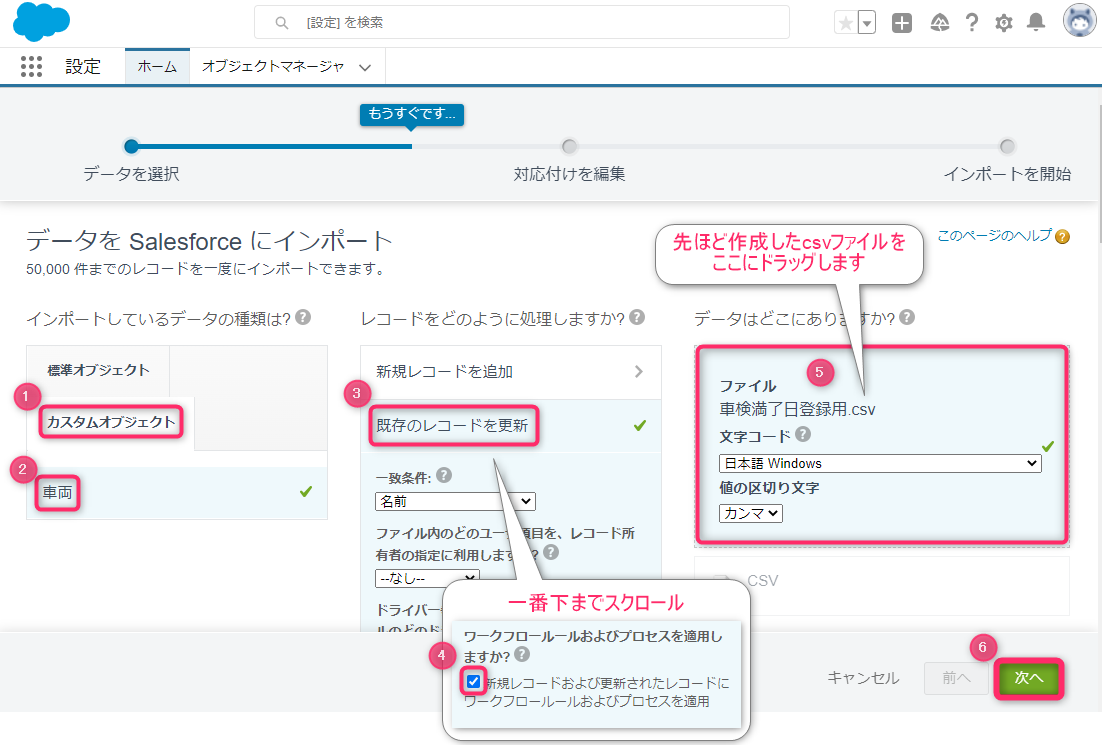The image size is (1102, 745).
Task: Click the 前へ button
Action: click(x=957, y=678)
